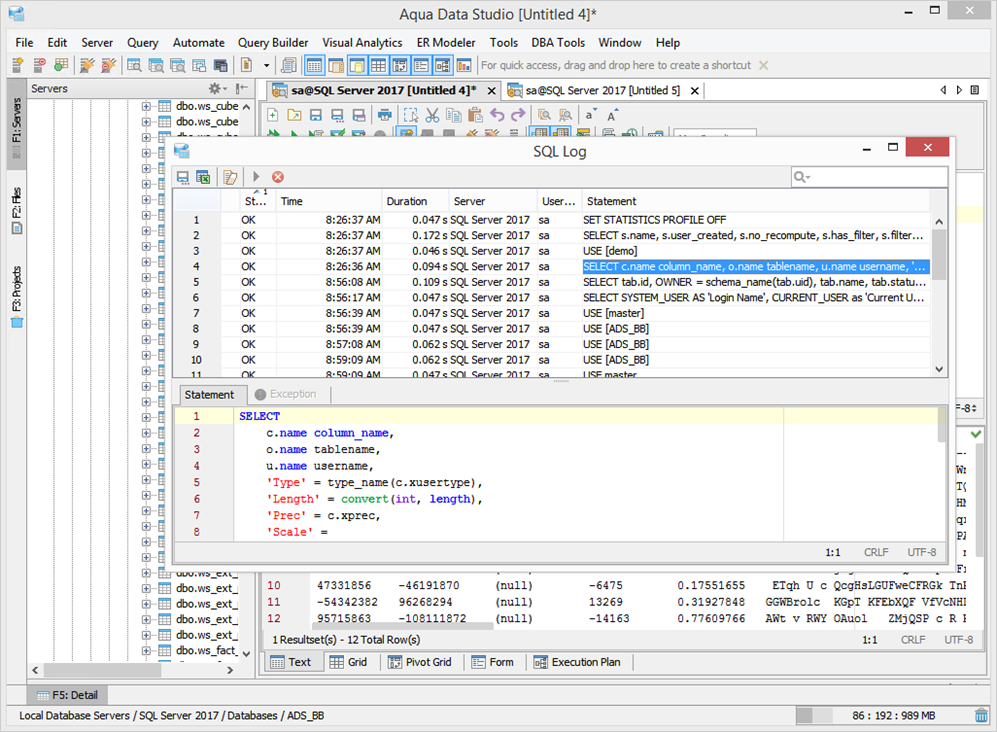Expand the first dbo.ws_cube tree node
This screenshot has height=732, width=997.
point(146,106)
